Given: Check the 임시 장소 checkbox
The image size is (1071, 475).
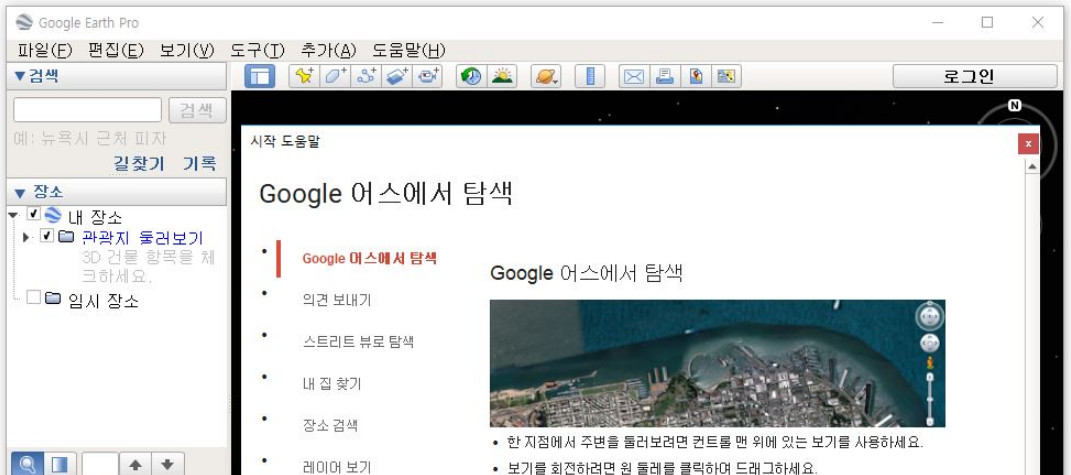Looking at the screenshot, I should pos(33,297).
